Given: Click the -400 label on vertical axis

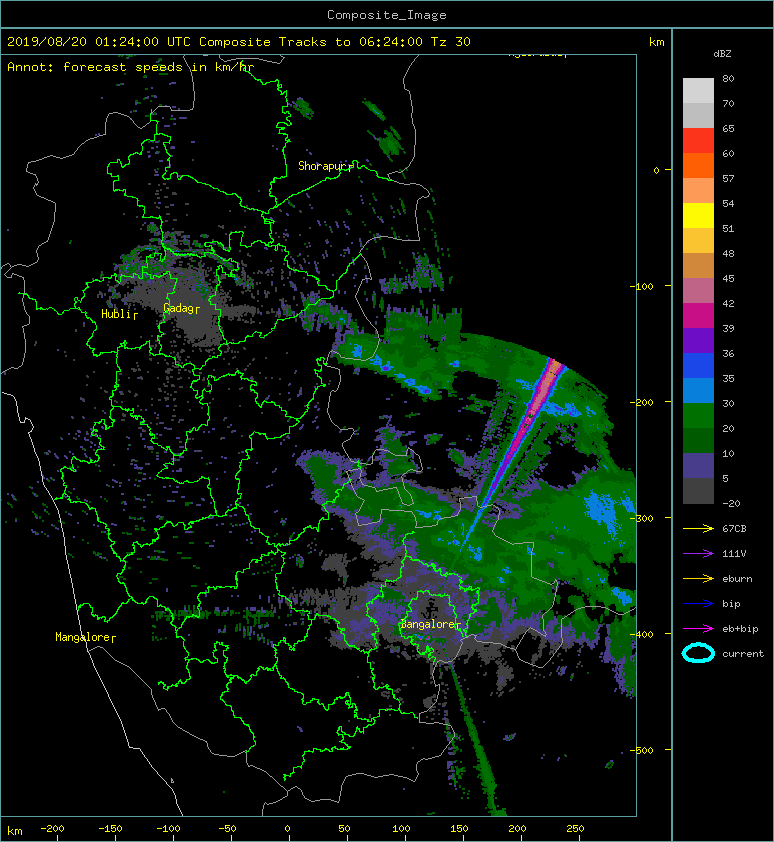Looking at the screenshot, I should pyautogui.click(x=641, y=634).
